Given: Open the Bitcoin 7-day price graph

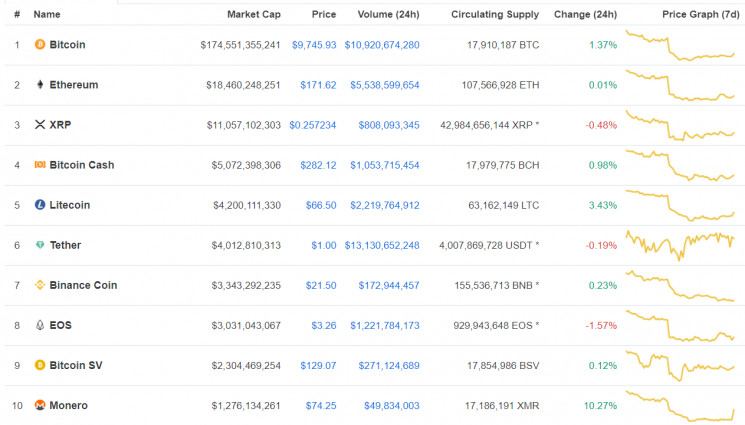Looking at the screenshot, I should point(680,45).
